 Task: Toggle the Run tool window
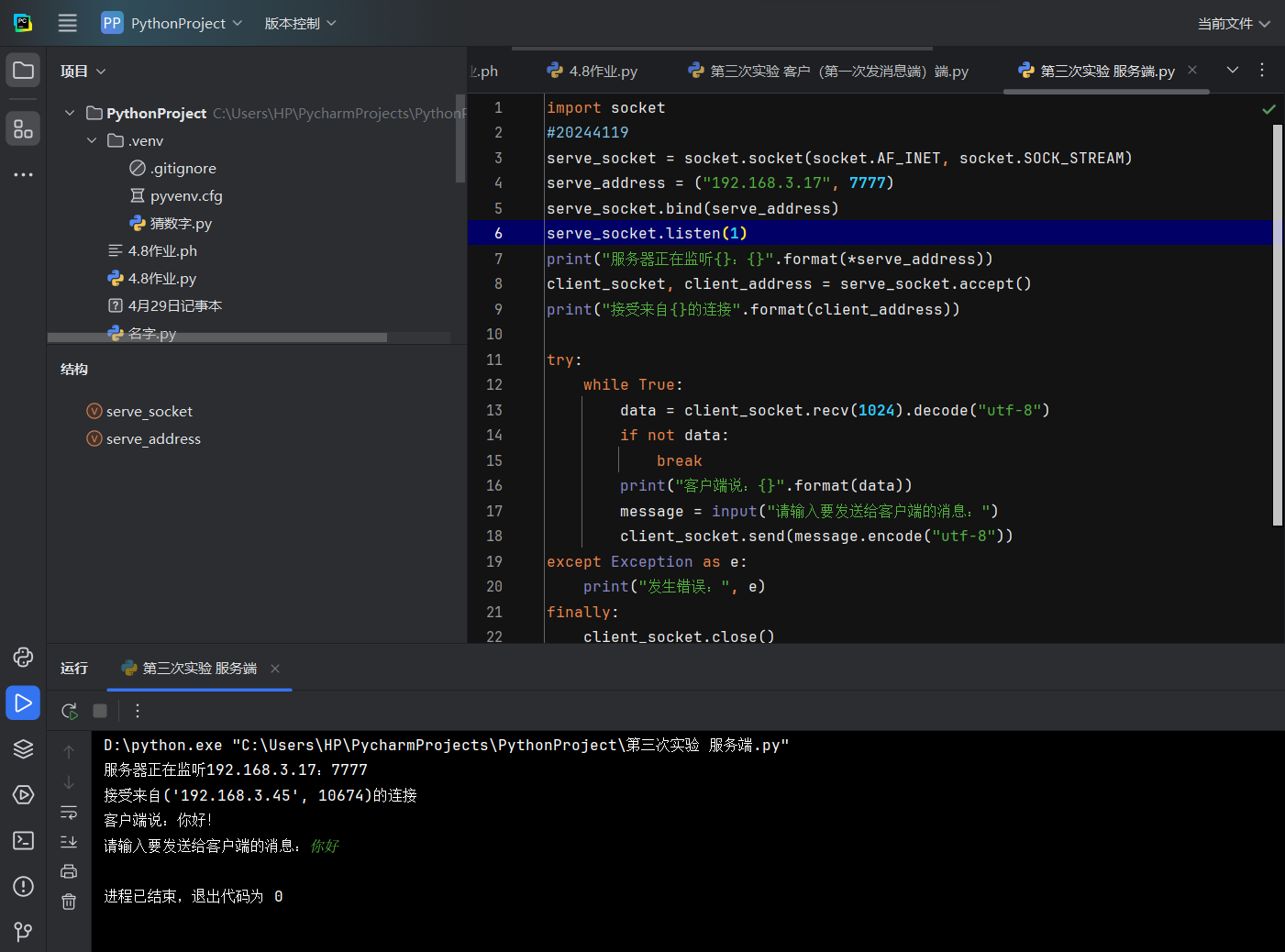[23, 703]
